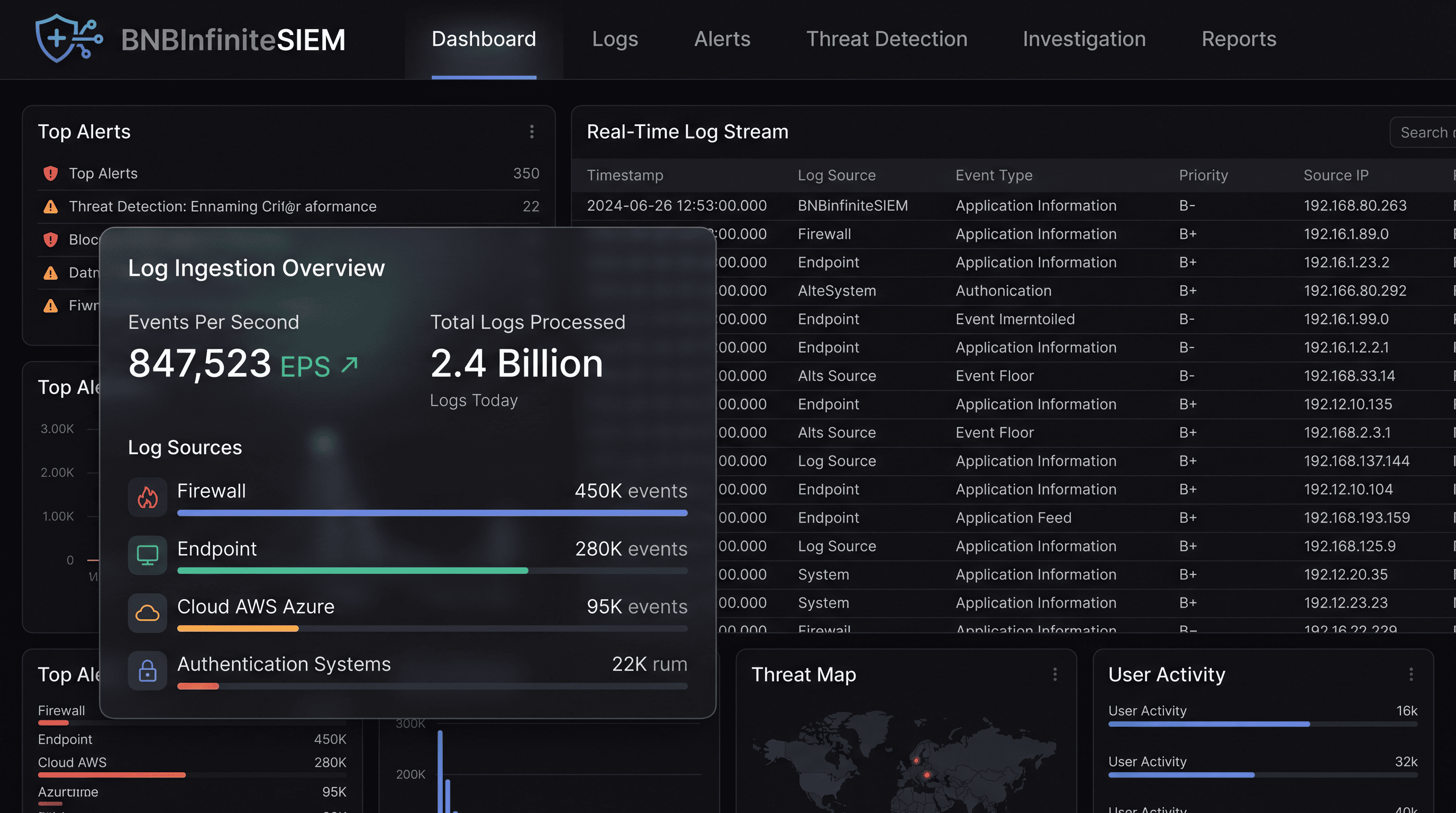Open the Top Alerts options menu

tap(531, 132)
